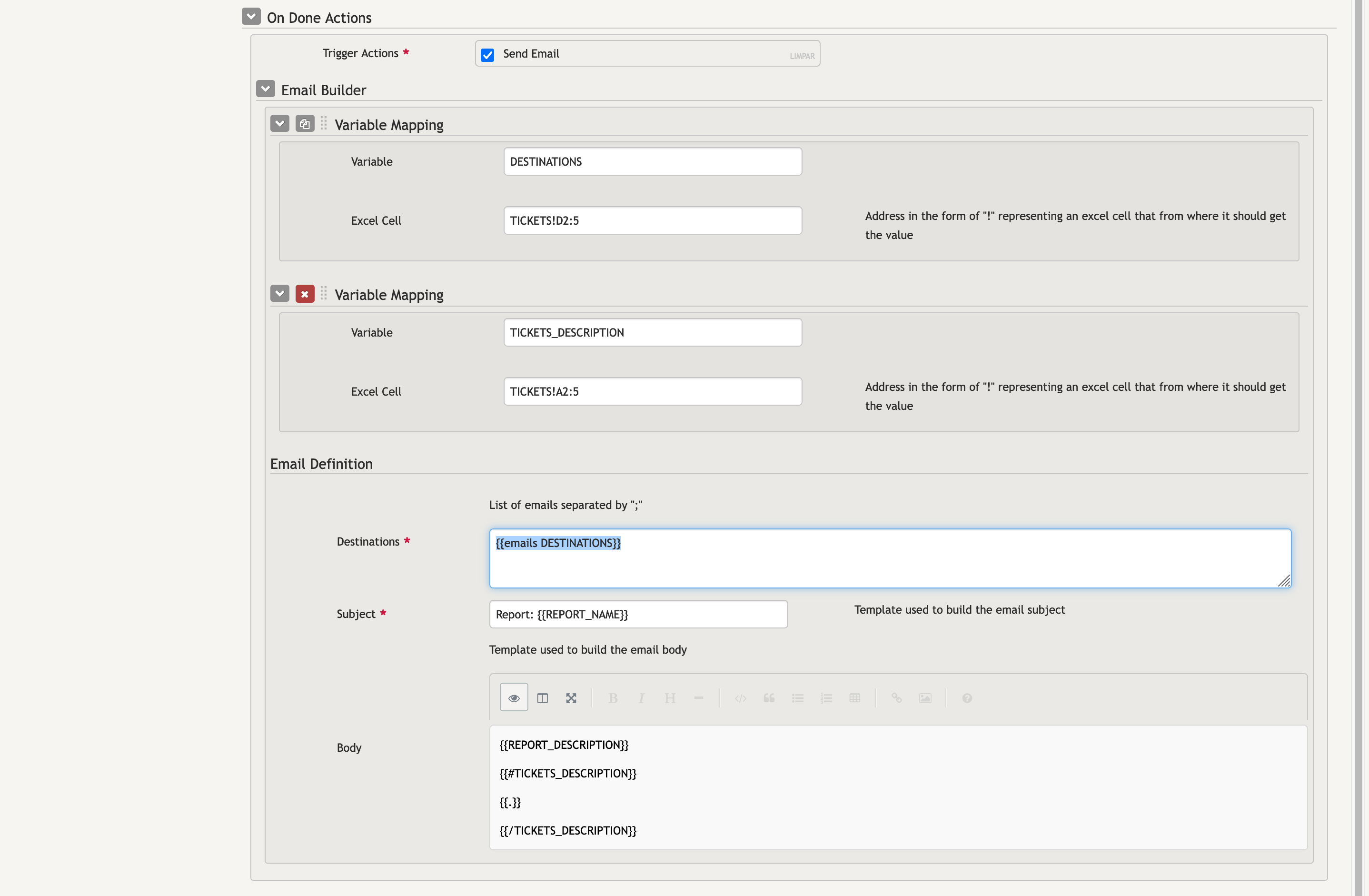Select the {{.}} body line
This screenshot has width=1369, height=896.
pyautogui.click(x=510, y=802)
